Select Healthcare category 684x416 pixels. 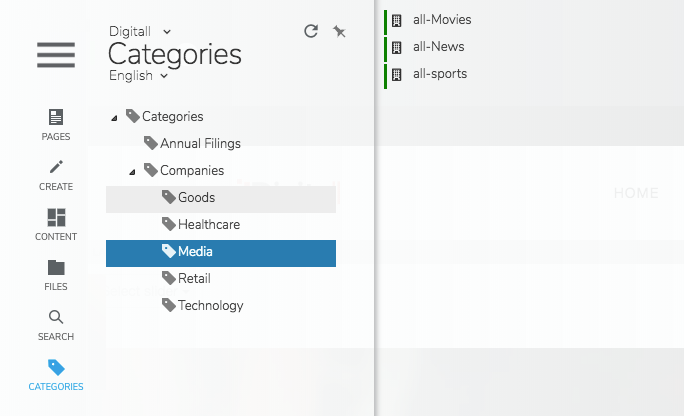pos(209,225)
